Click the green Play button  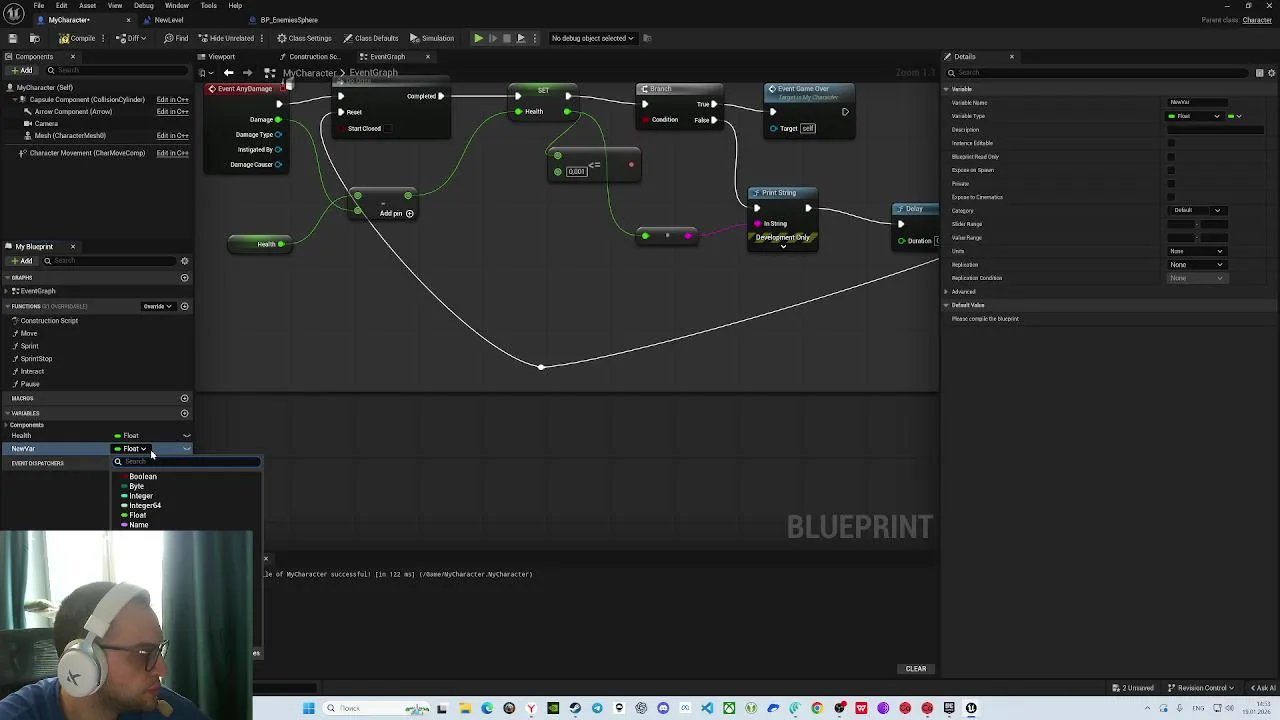[x=478, y=38]
